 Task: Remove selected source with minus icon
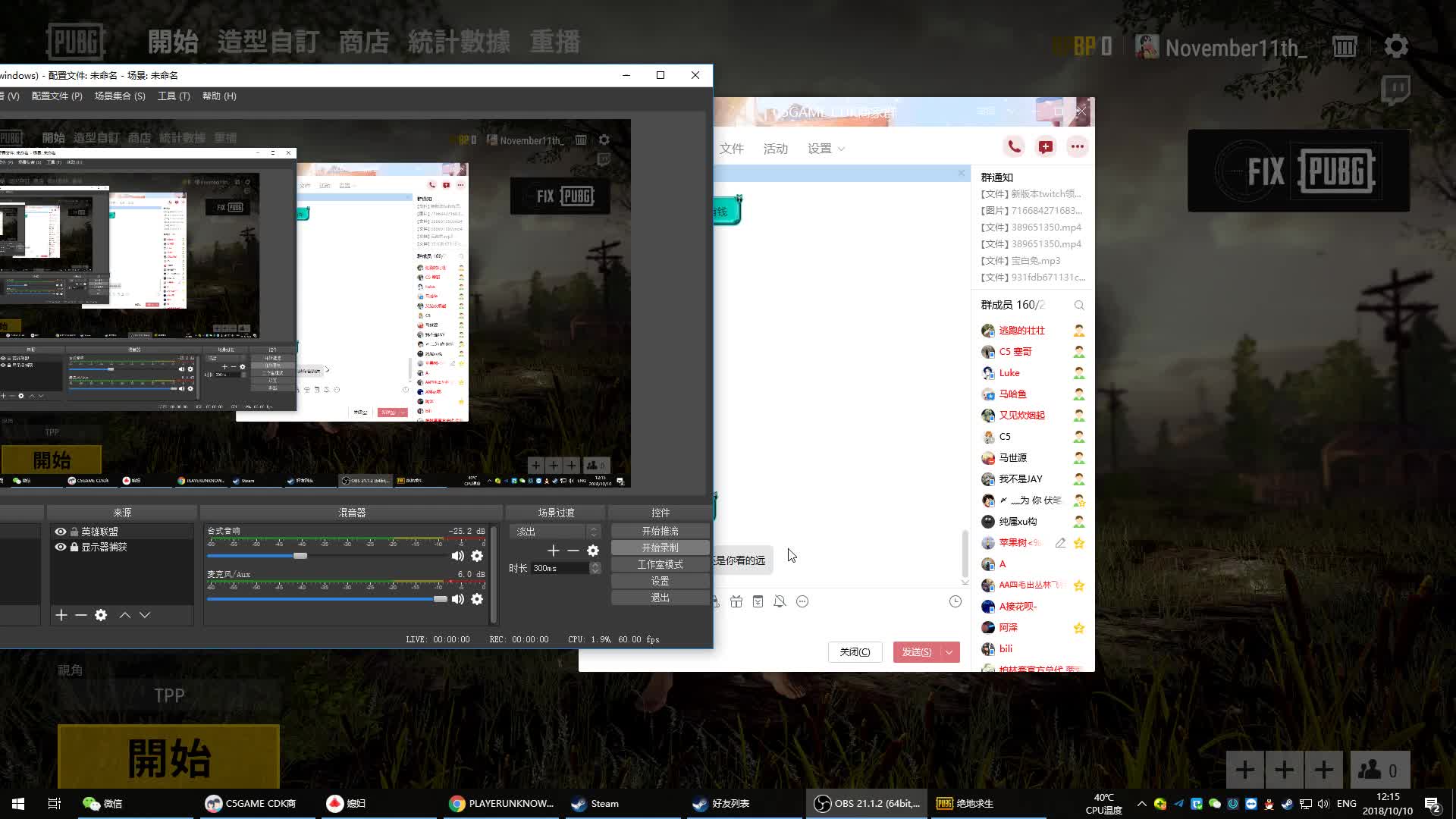81,615
